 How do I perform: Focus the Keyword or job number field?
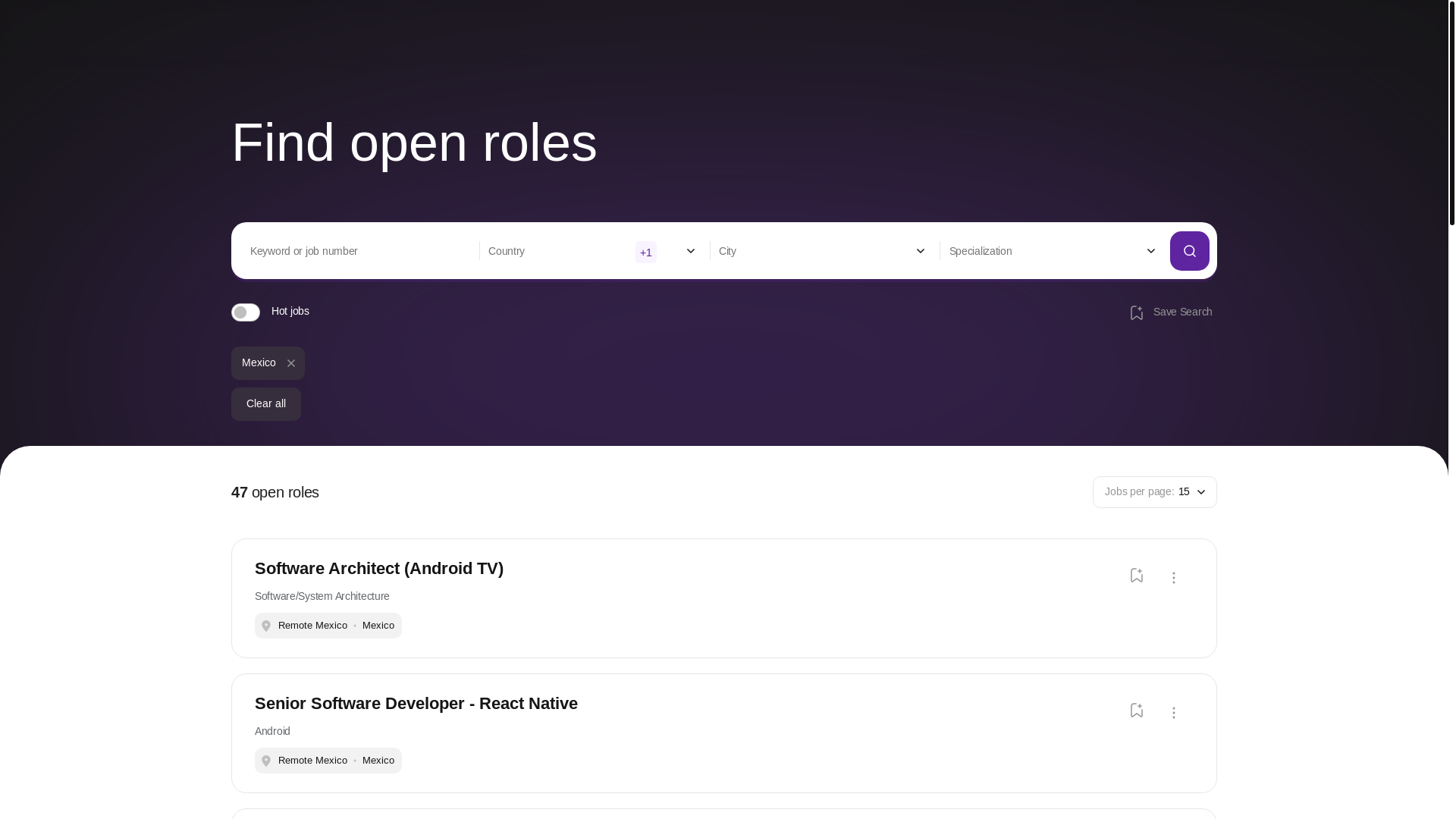359,251
